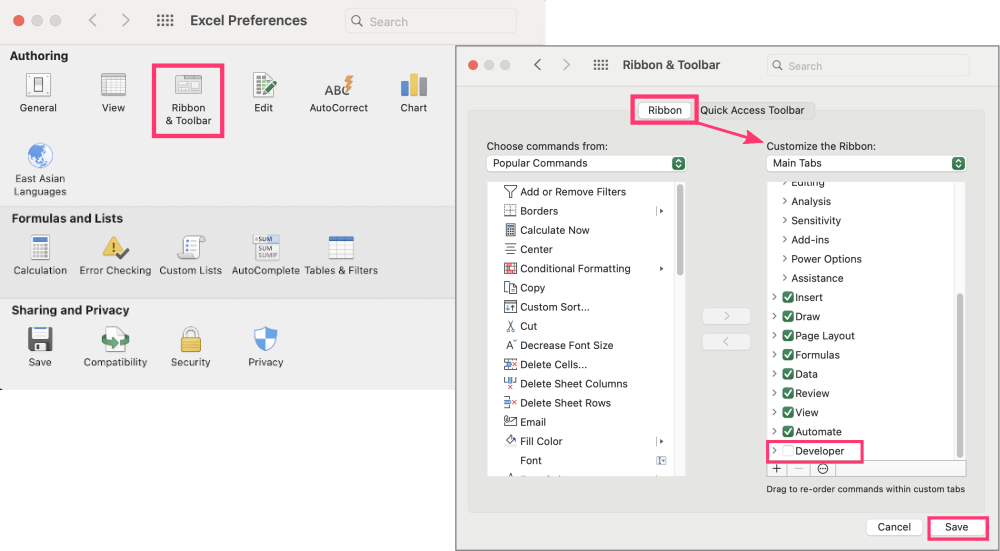Go forward in Ribbon & Toolbar window
The height and width of the screenshot is (551, 1000).
click(566, 65)
